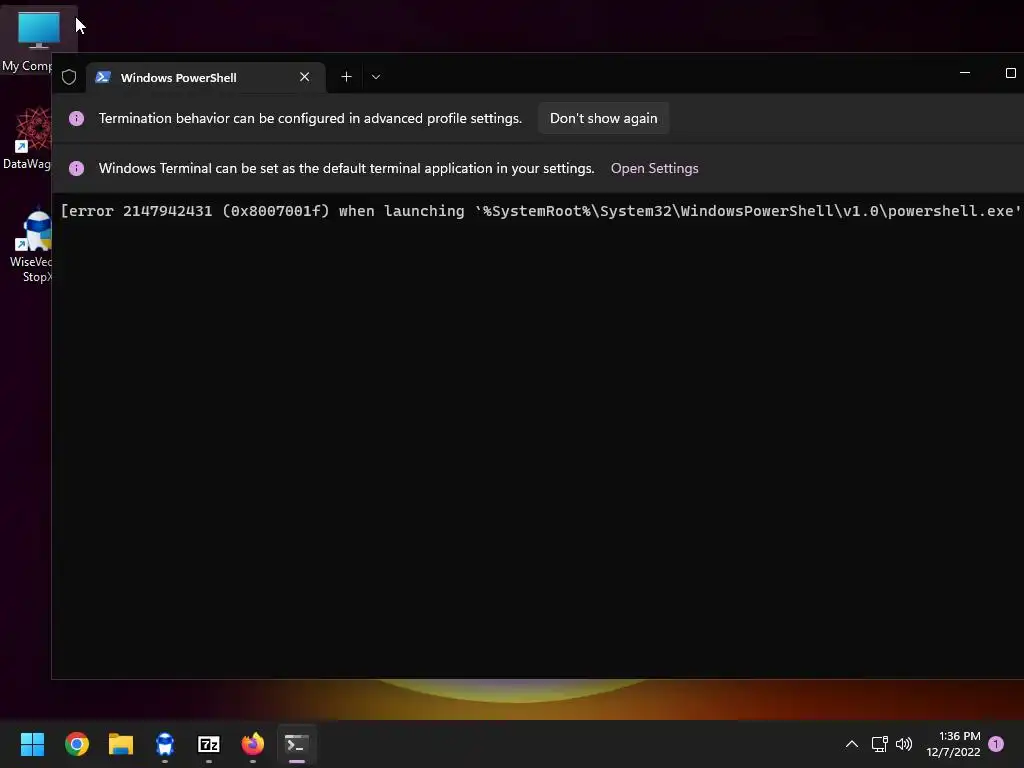Viewport: 1024px width, 768px height.
Task: Click info icon beside termination behavior notice
Action: [x=76, y=118]
